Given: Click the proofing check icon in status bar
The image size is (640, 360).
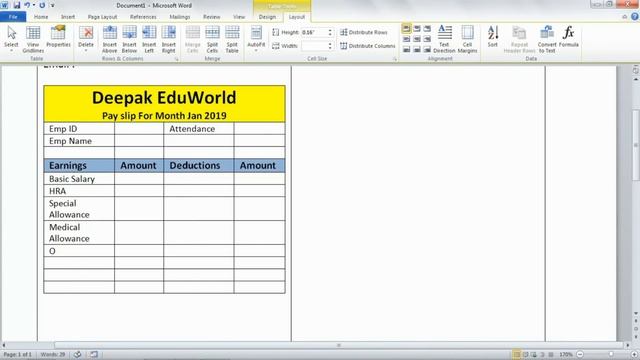Looking at the screenshot, I should click(x=78, y=354).
